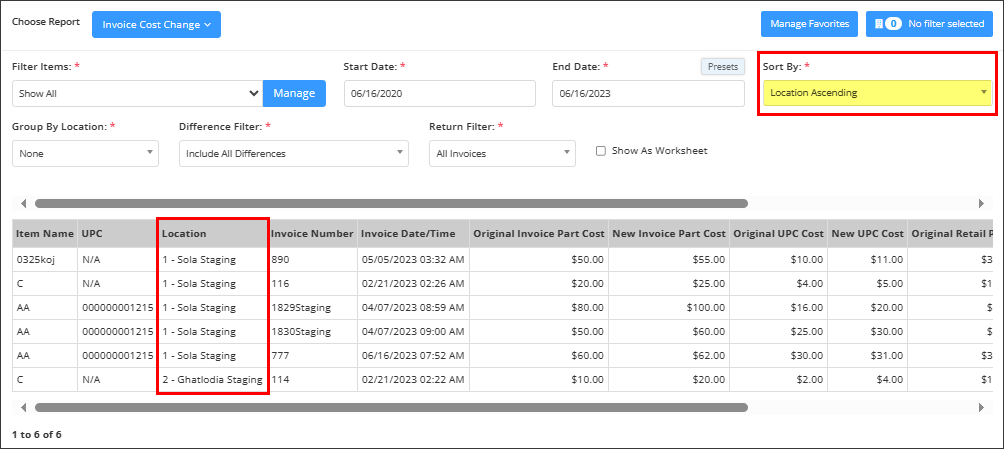Click invoice number 777

279,355
